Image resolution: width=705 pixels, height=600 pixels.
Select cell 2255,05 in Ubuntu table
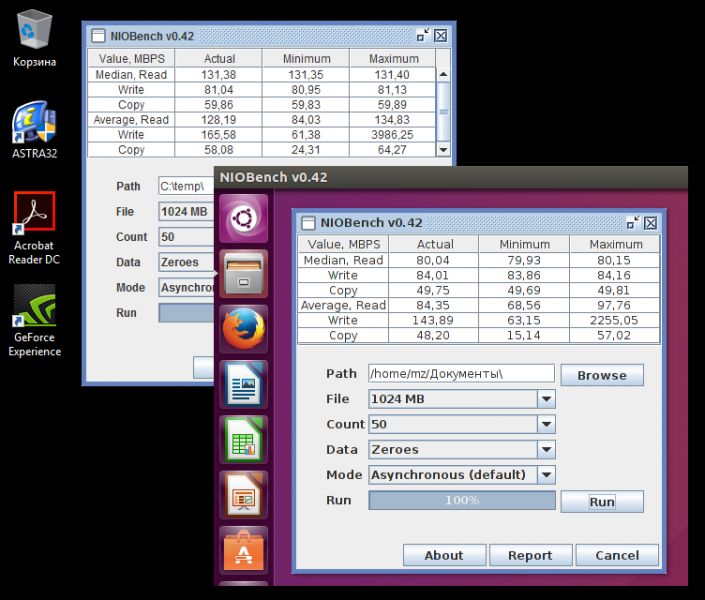click(x=614, y=320)
